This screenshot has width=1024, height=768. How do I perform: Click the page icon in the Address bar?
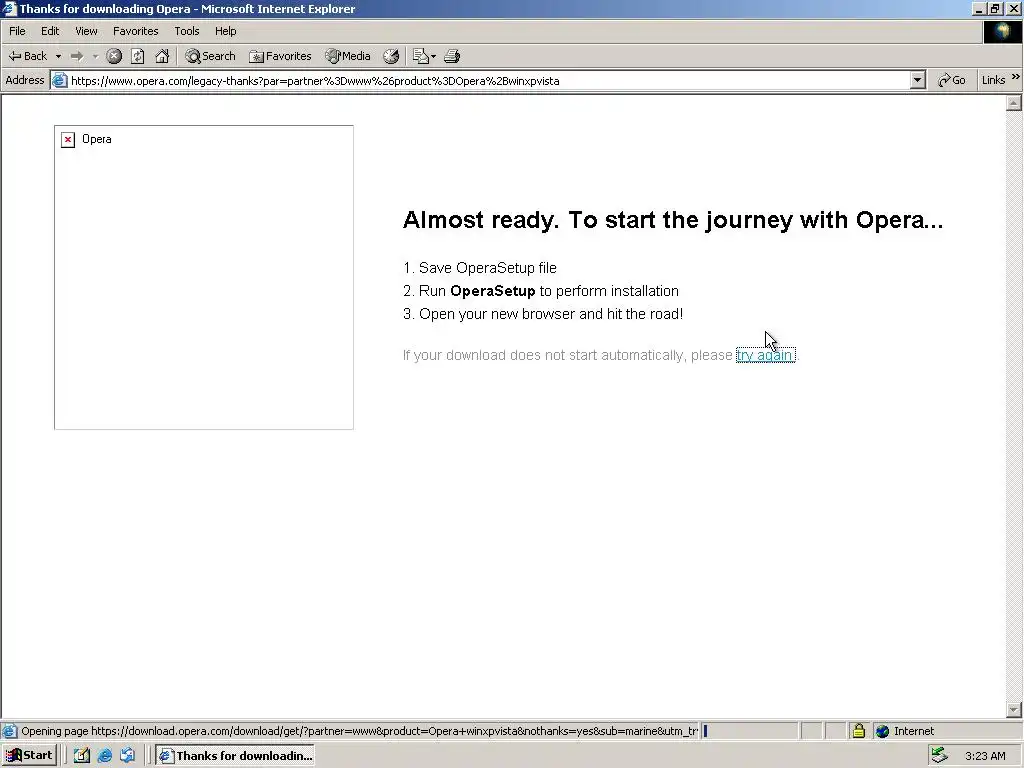[59, 80]
